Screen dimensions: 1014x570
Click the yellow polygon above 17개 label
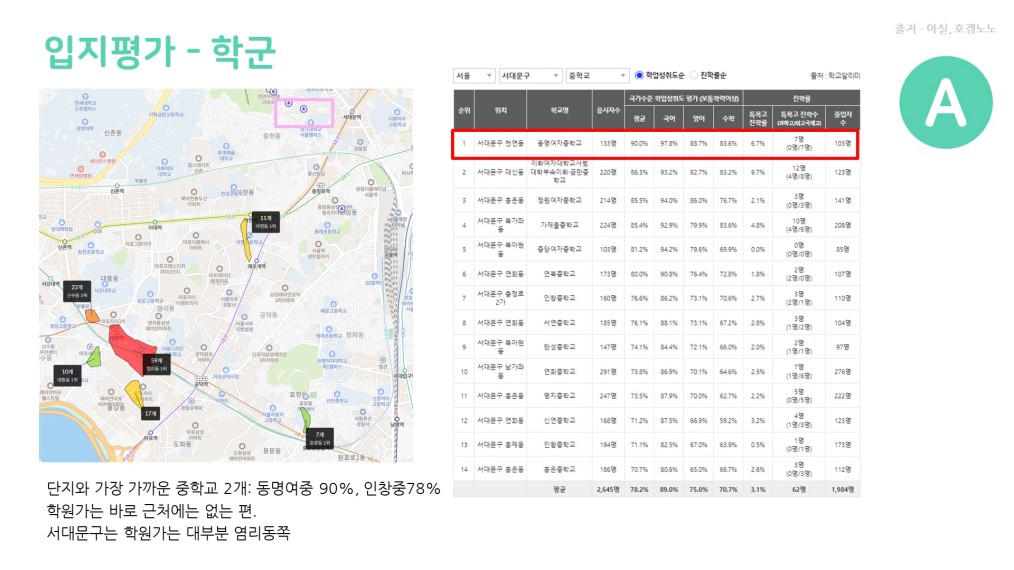[135, 393]
